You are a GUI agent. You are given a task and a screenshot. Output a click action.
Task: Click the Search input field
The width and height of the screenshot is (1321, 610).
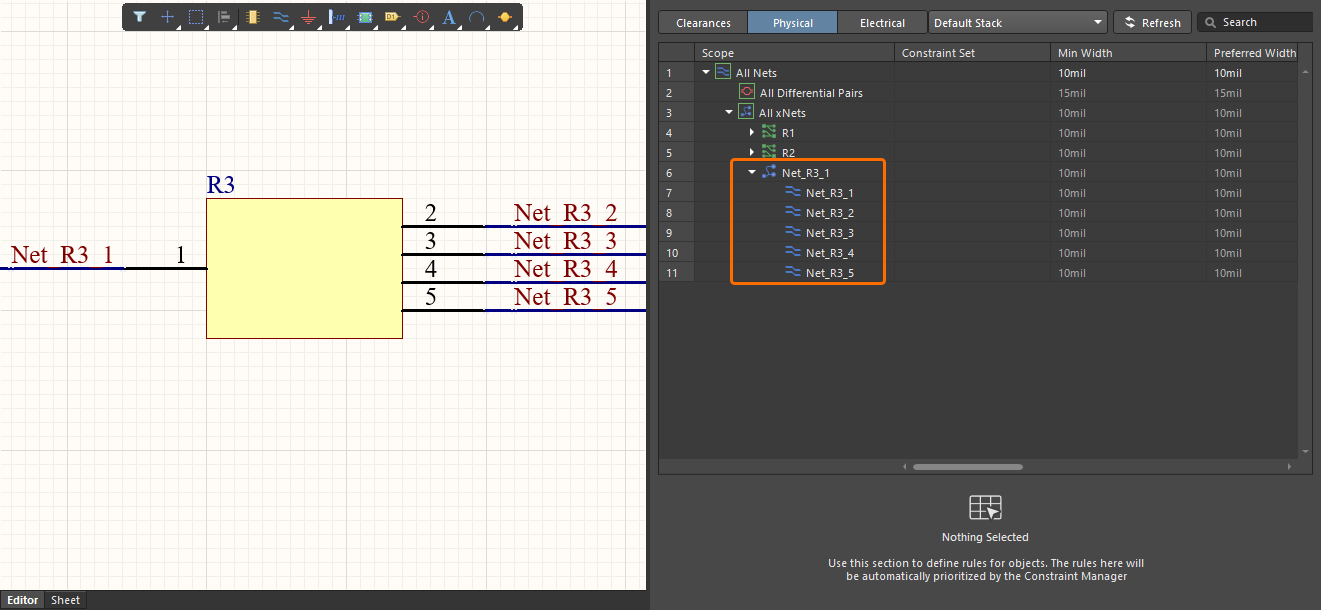point(1262,22)
